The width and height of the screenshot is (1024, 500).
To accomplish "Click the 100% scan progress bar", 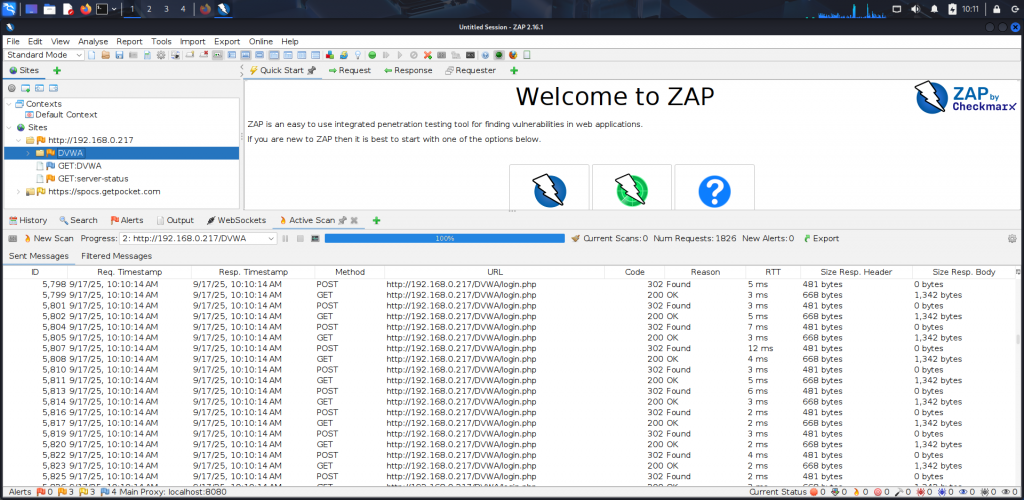I will tap(445, 239).
